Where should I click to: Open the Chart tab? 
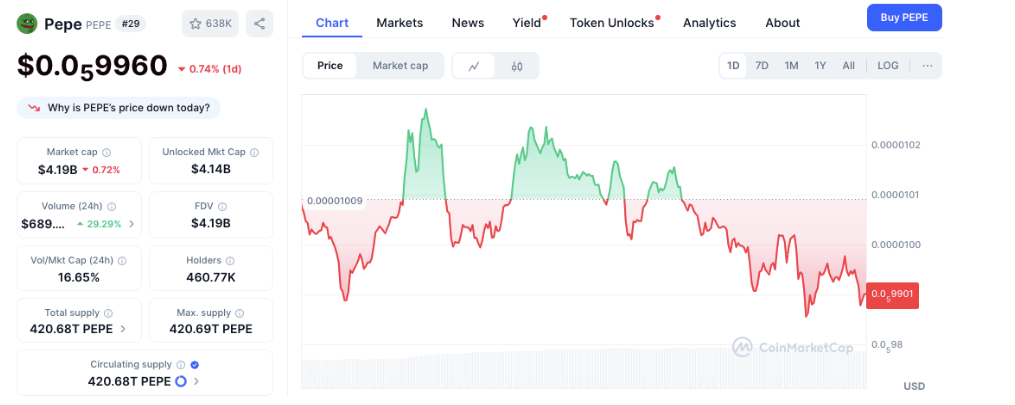click(332, 23)
